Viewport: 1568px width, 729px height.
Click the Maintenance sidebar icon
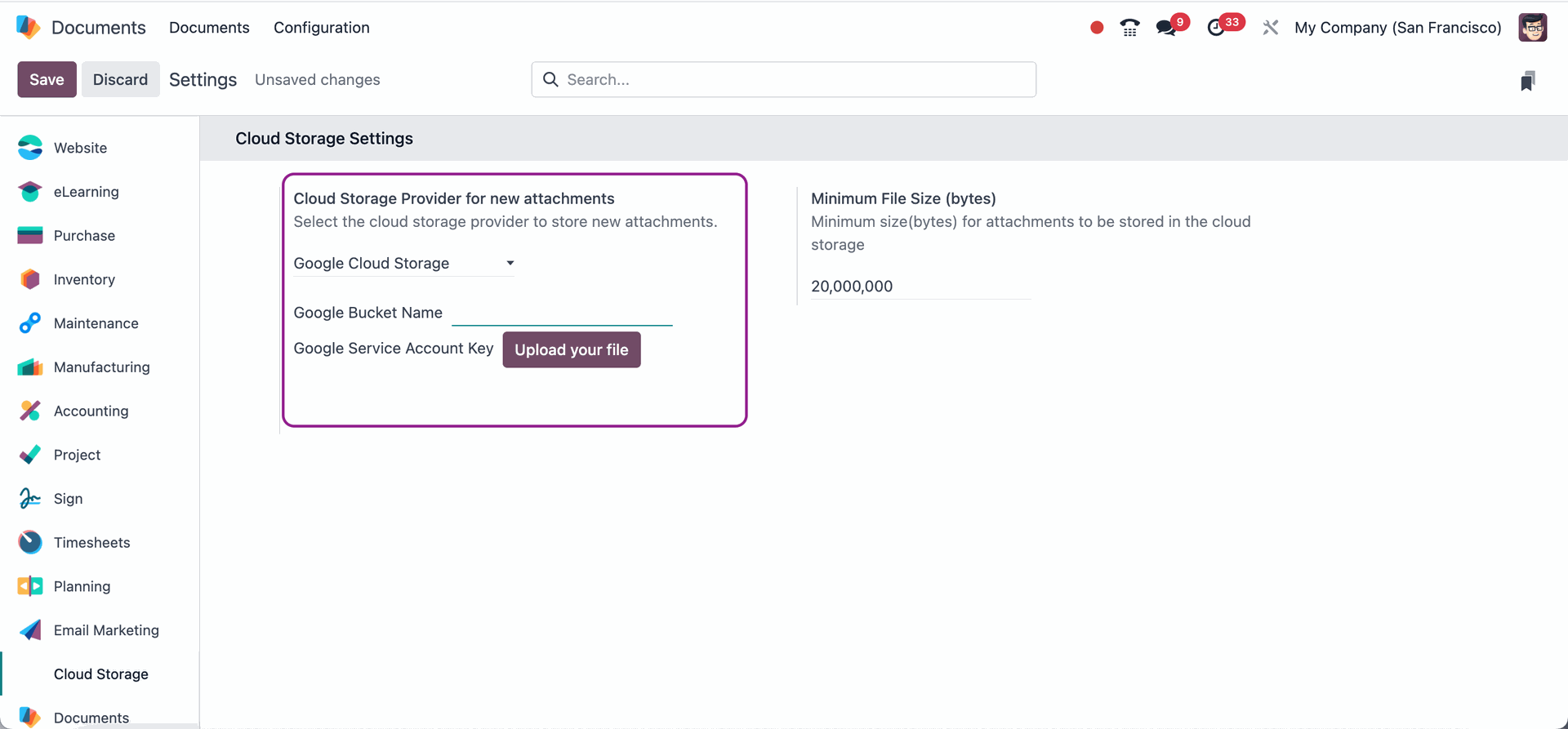point(30,323)
